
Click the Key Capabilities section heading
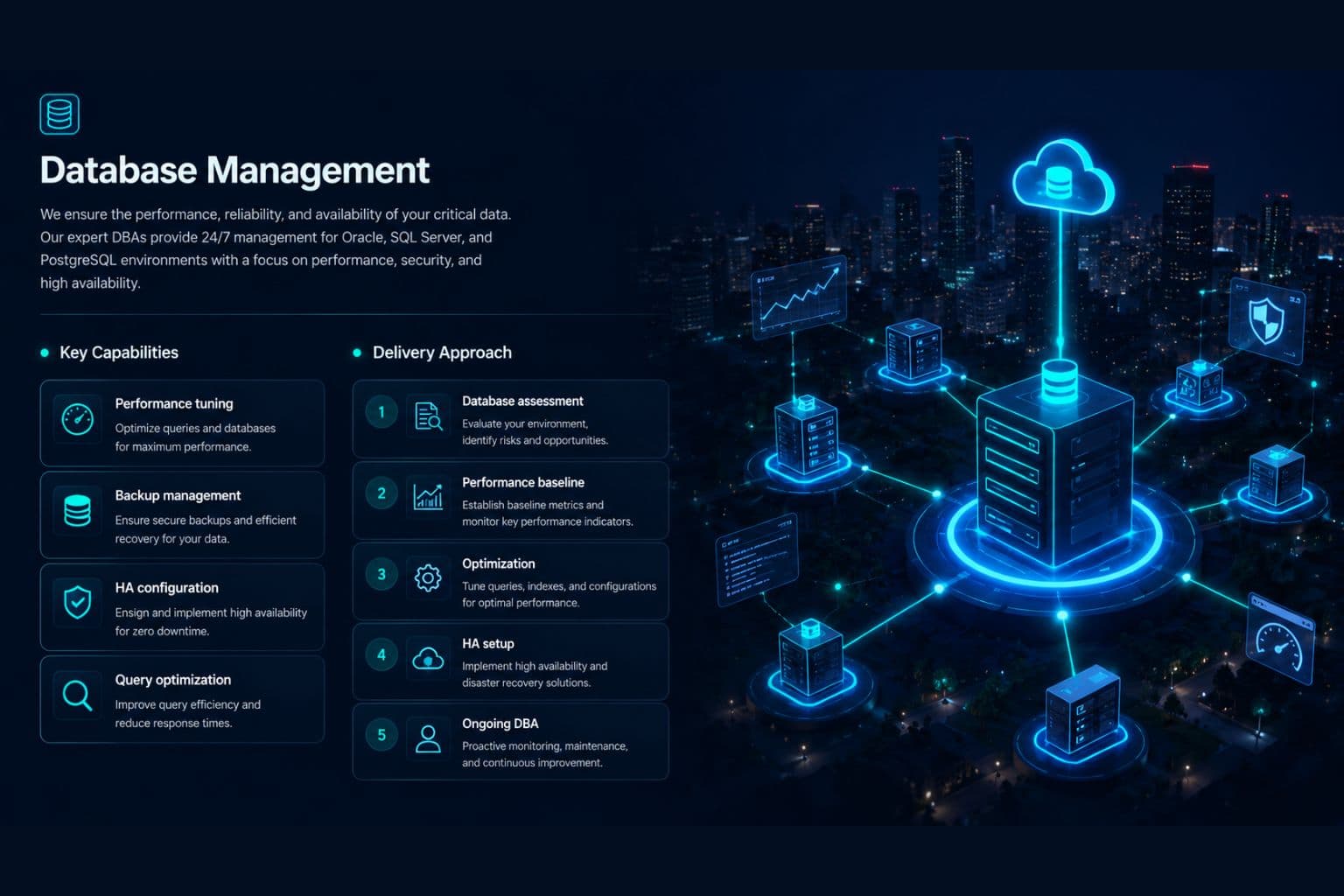[119, 353]
